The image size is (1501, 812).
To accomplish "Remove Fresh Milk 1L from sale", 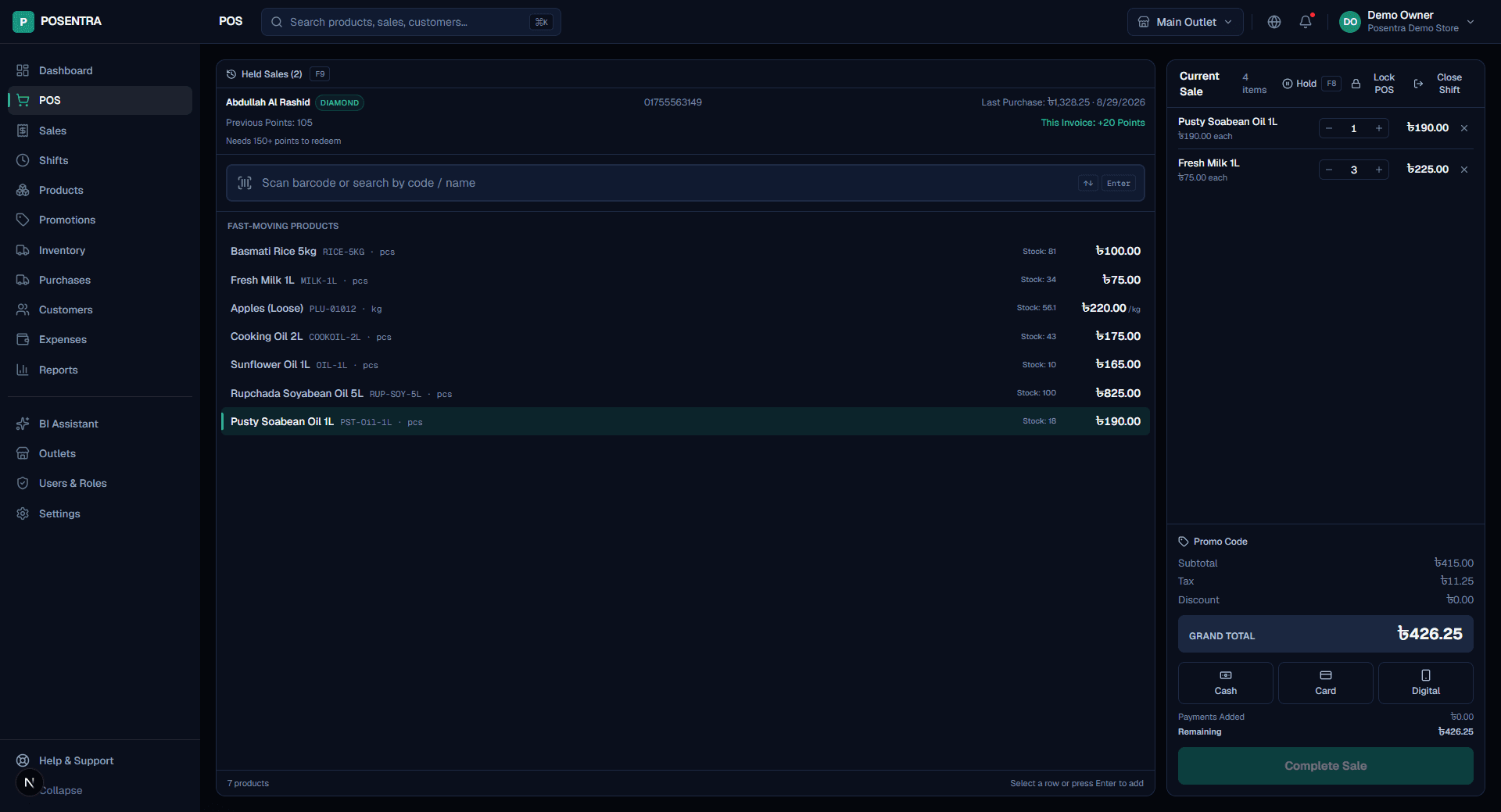I will point(1464,170).
